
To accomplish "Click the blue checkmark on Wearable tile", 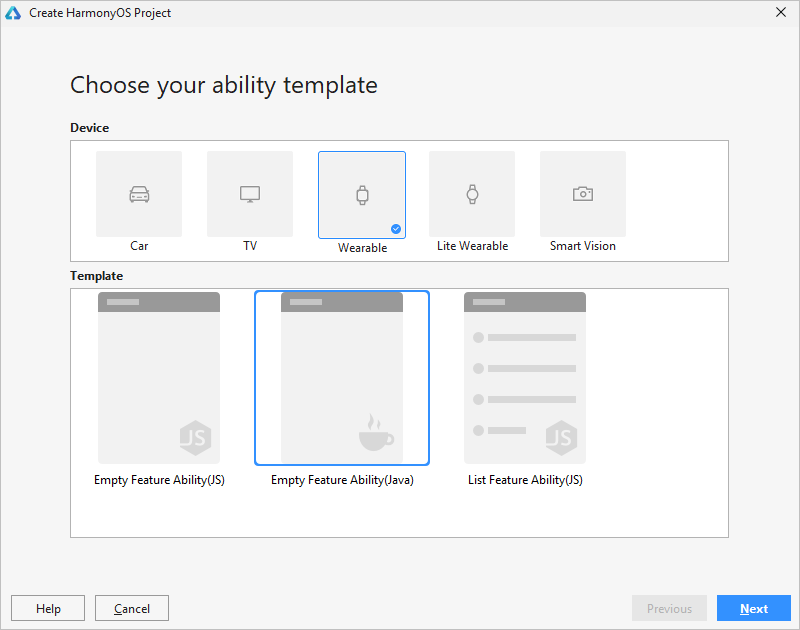I will [x=396, y=229].
